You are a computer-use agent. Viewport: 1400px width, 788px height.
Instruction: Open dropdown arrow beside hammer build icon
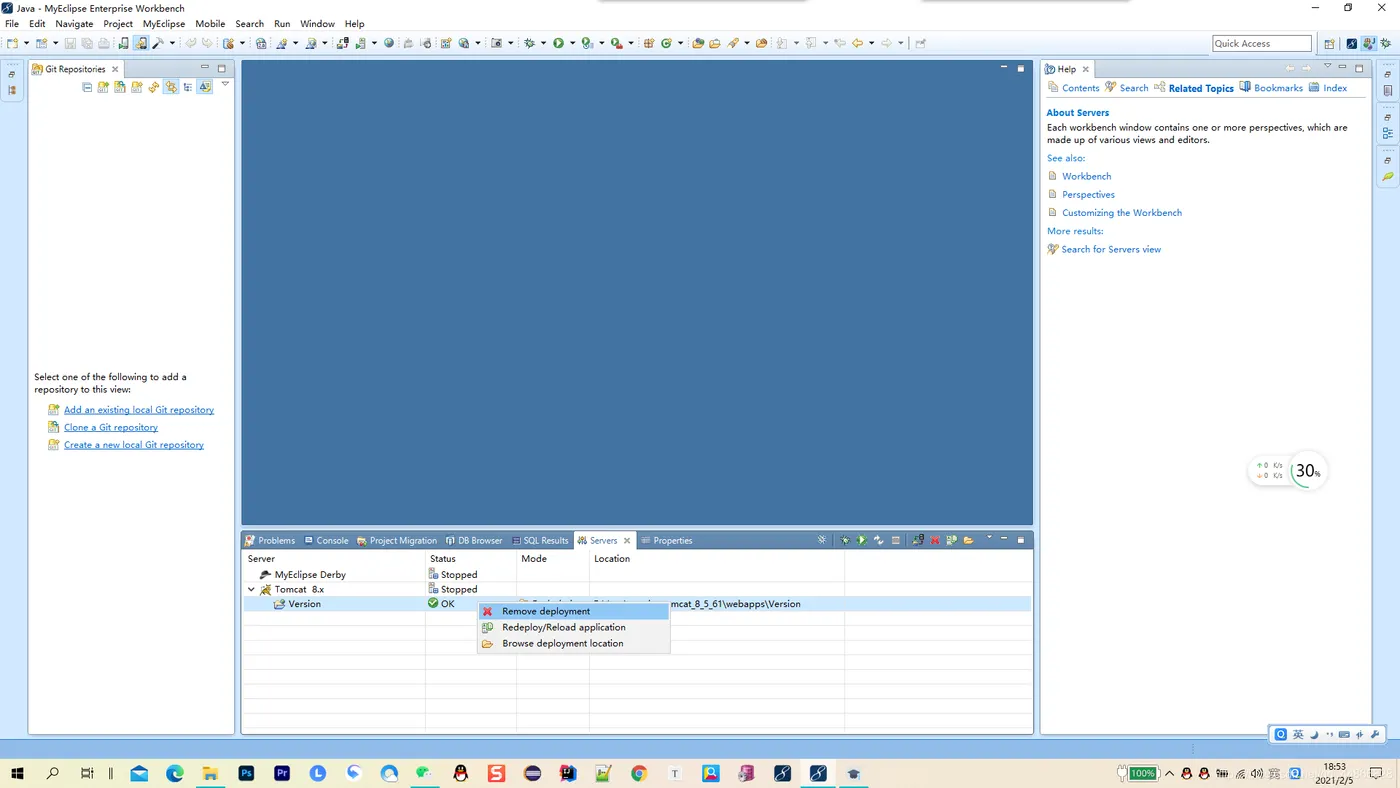(x=172, y=43)
